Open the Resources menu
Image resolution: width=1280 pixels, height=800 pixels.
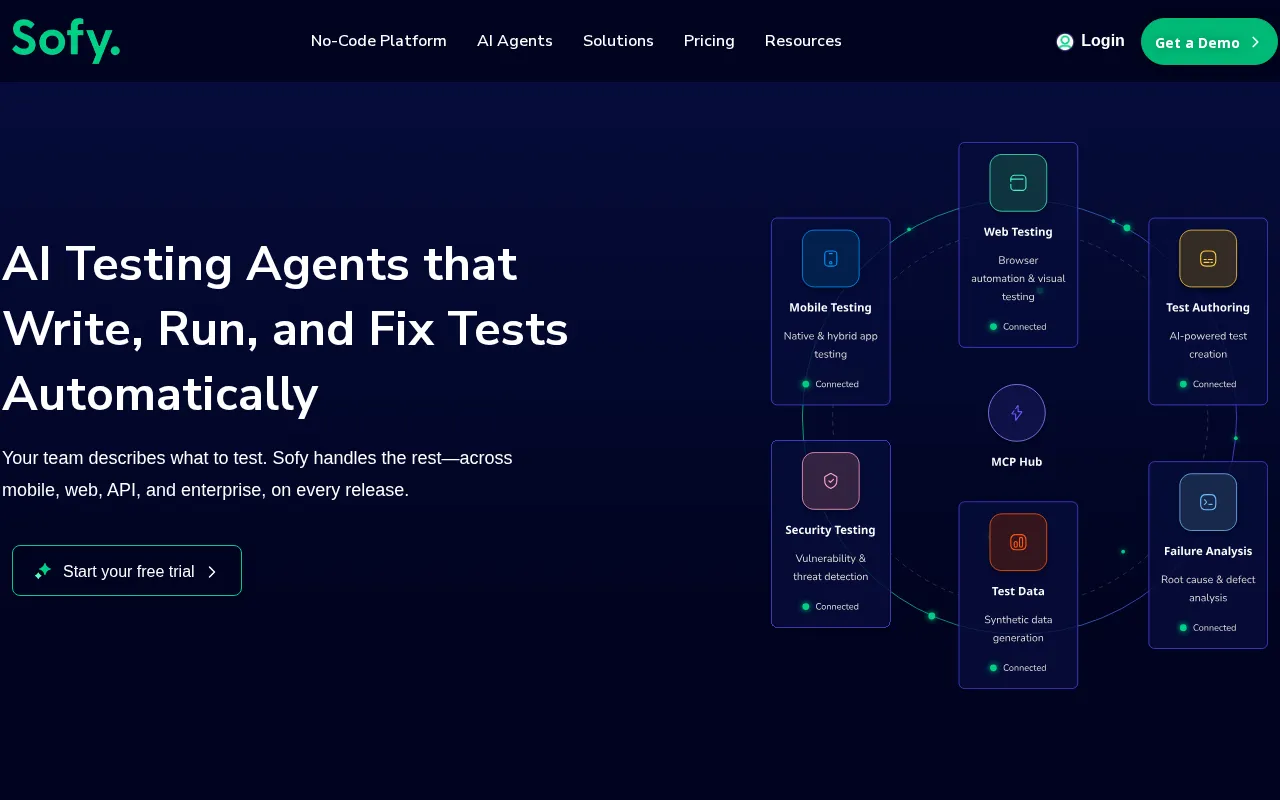803,41
